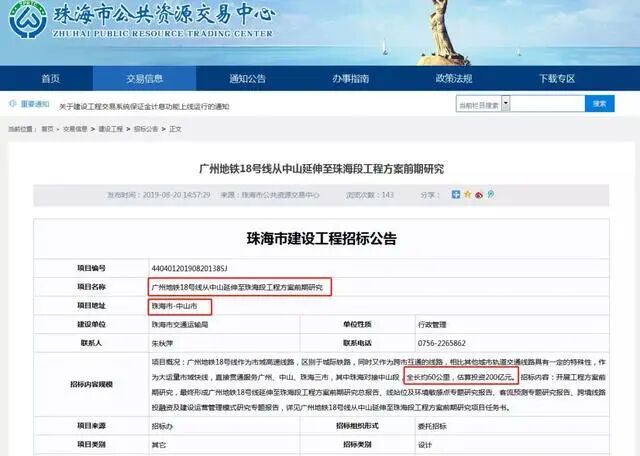Click the article title 广州地铁18号线从中山延伸至珠海段工程方案前期研究
640x456 pixels.
[x=321, y=169]
